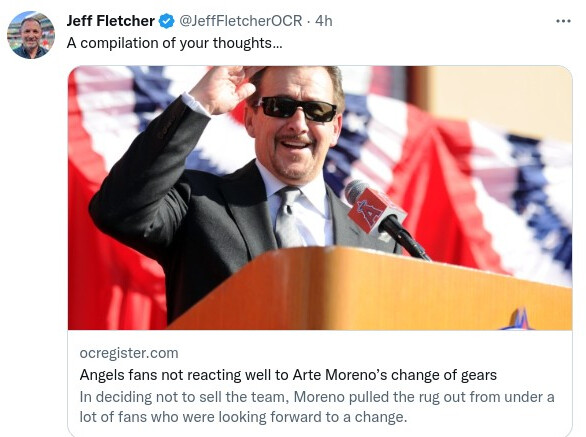The width and height of the screenshot is (586, 437).
Task: Click the gray necktie in the article photo
Action: point(287,216)
